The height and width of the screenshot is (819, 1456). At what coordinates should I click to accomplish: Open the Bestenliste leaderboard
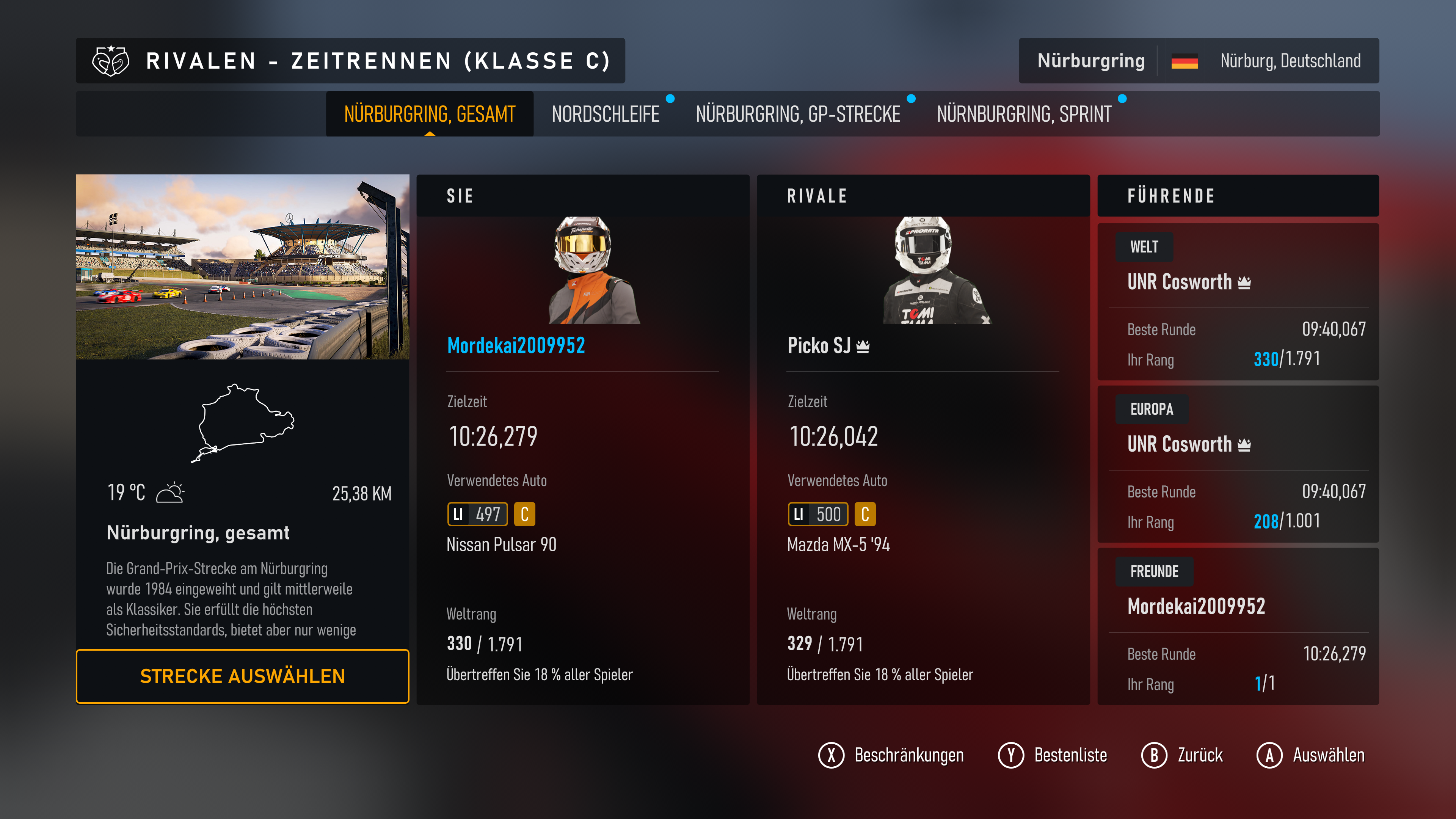(x=1053, y=755)
